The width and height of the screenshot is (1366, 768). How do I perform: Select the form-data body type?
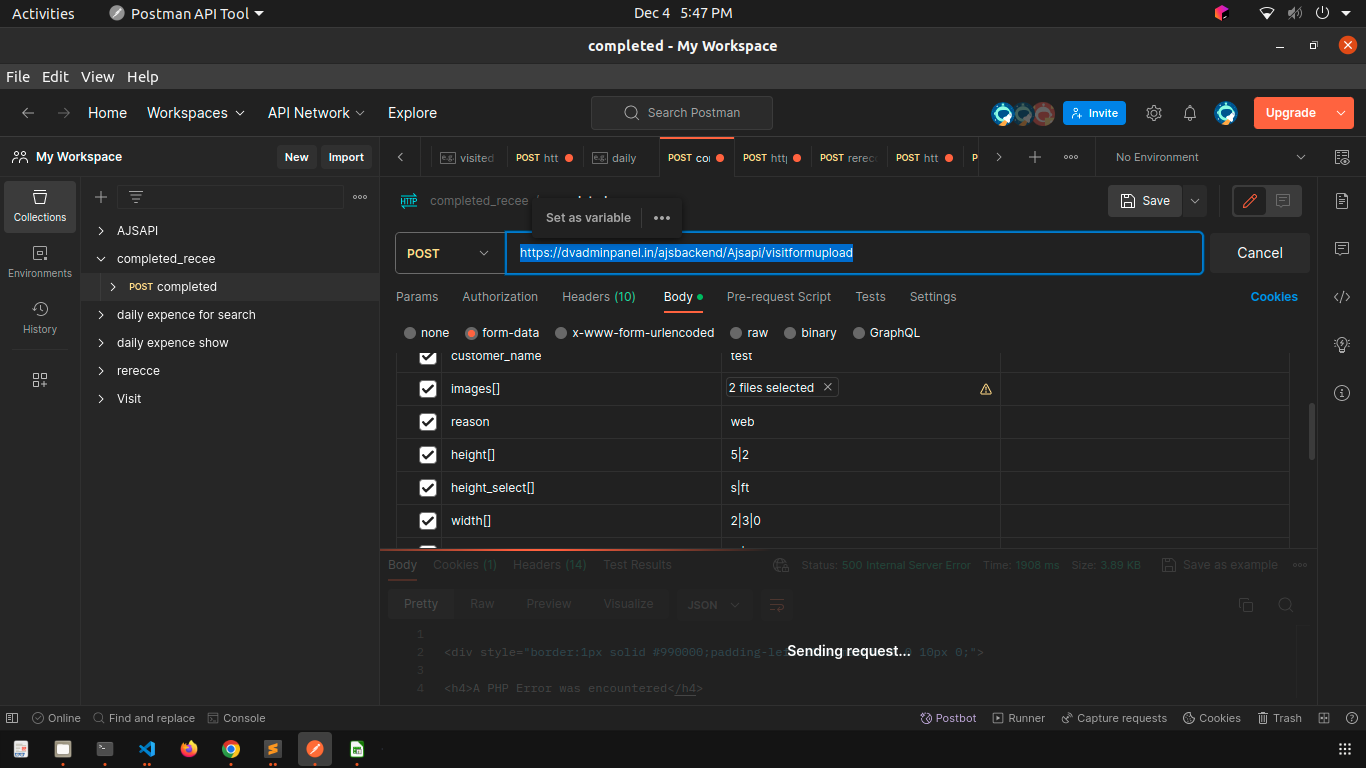coord(471,333)
